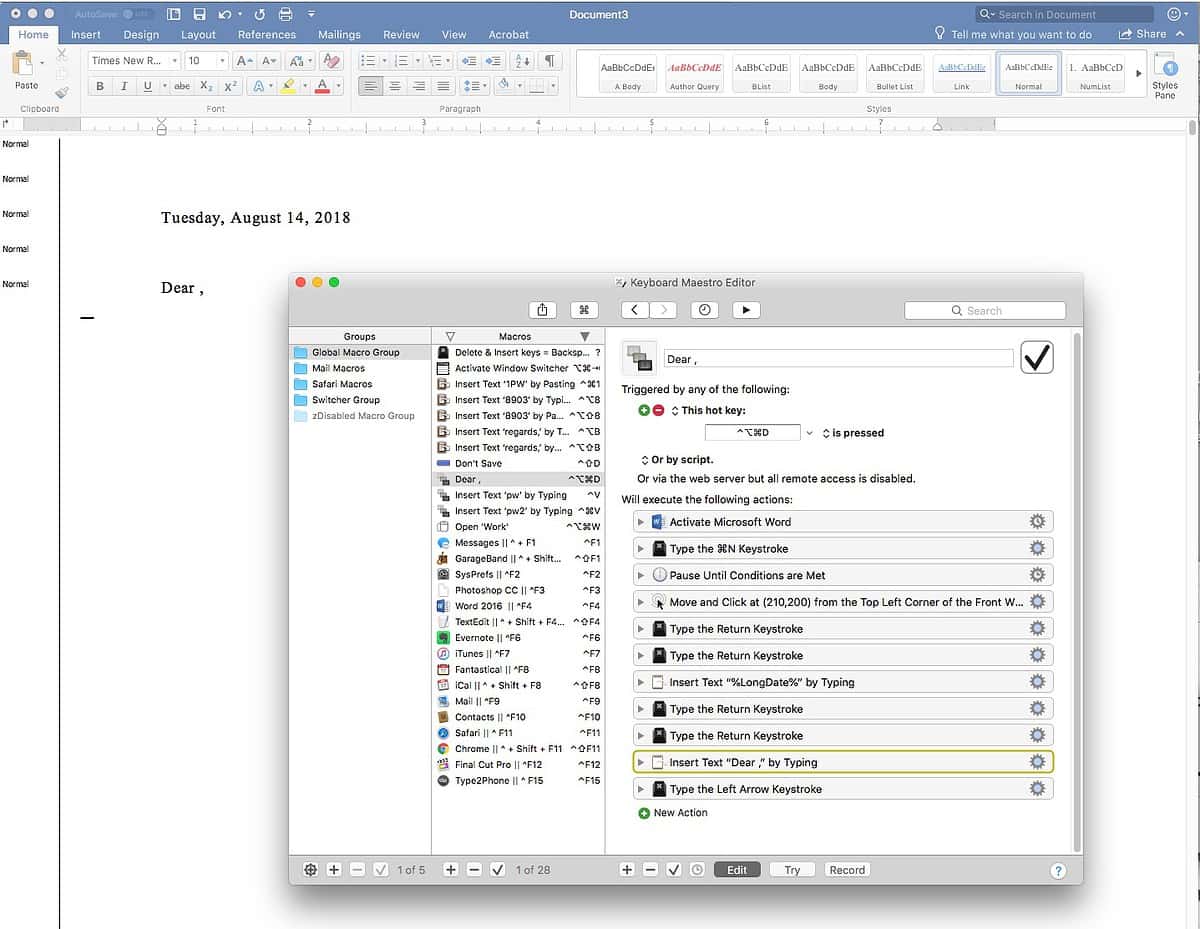Click the yellow text highlight color button
This screenshot has width=1200, height=929.
(288, 87)
